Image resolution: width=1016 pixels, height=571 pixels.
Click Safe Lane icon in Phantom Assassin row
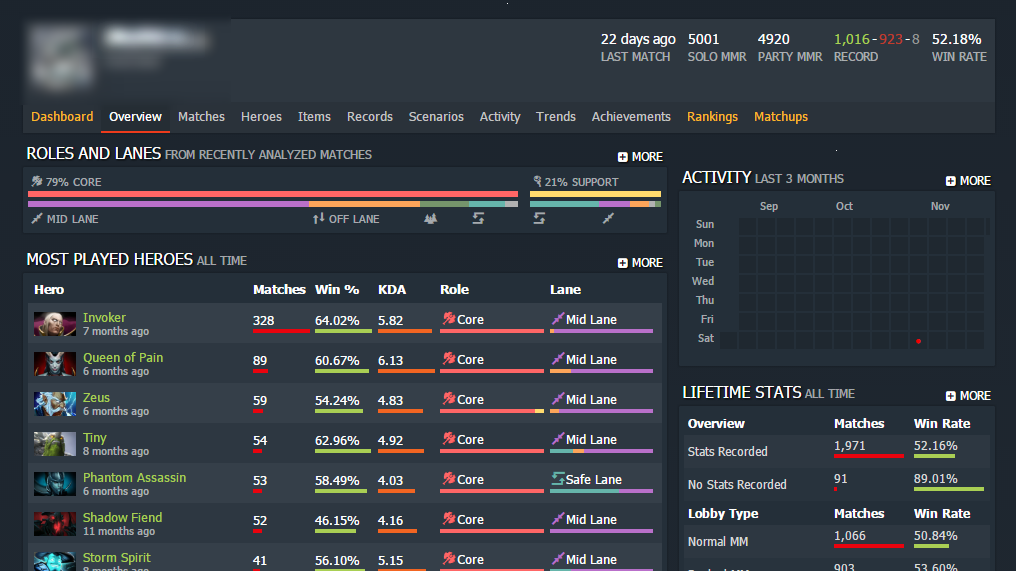(557, 479)
